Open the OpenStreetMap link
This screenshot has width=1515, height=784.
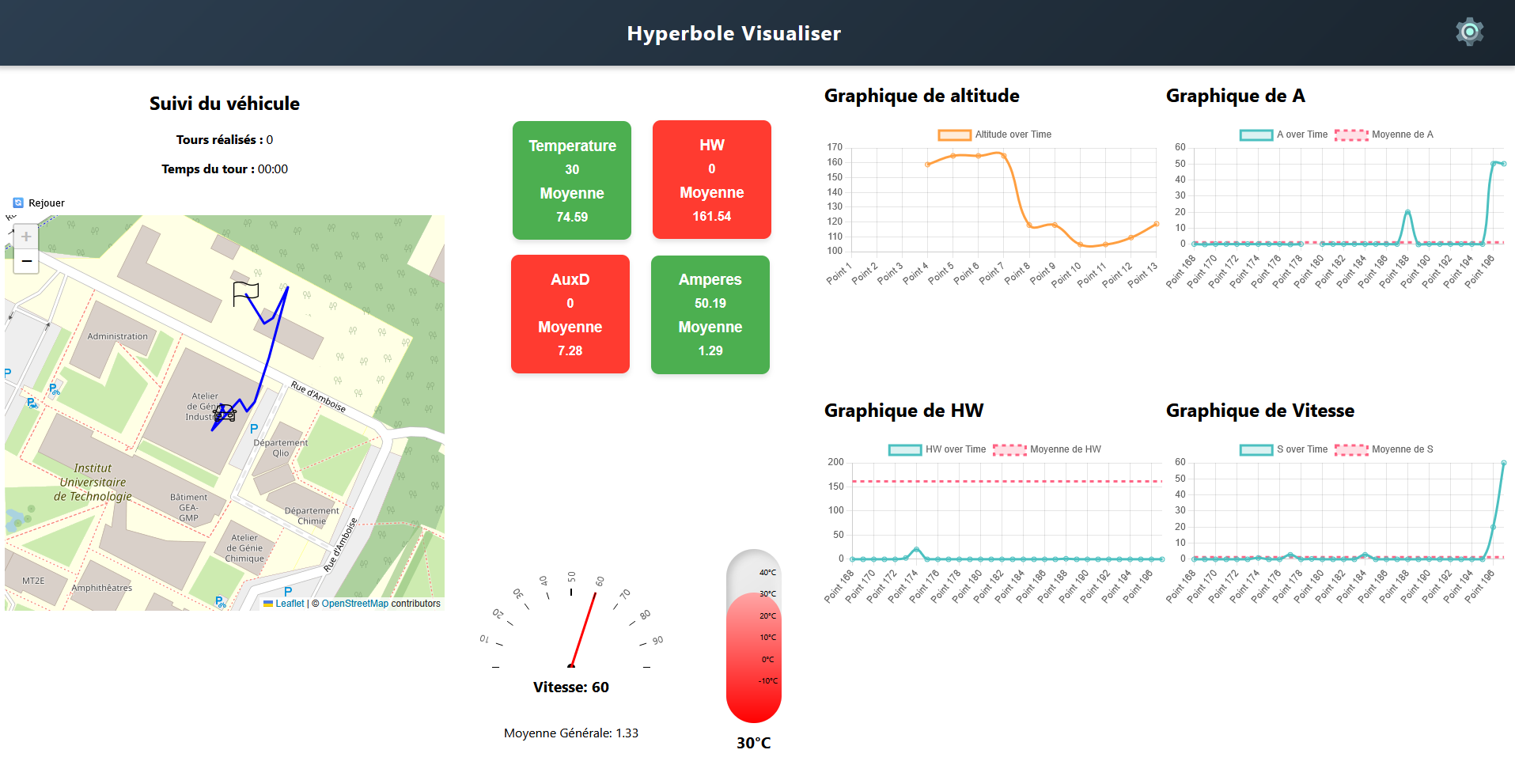click(x=354, y=604)
